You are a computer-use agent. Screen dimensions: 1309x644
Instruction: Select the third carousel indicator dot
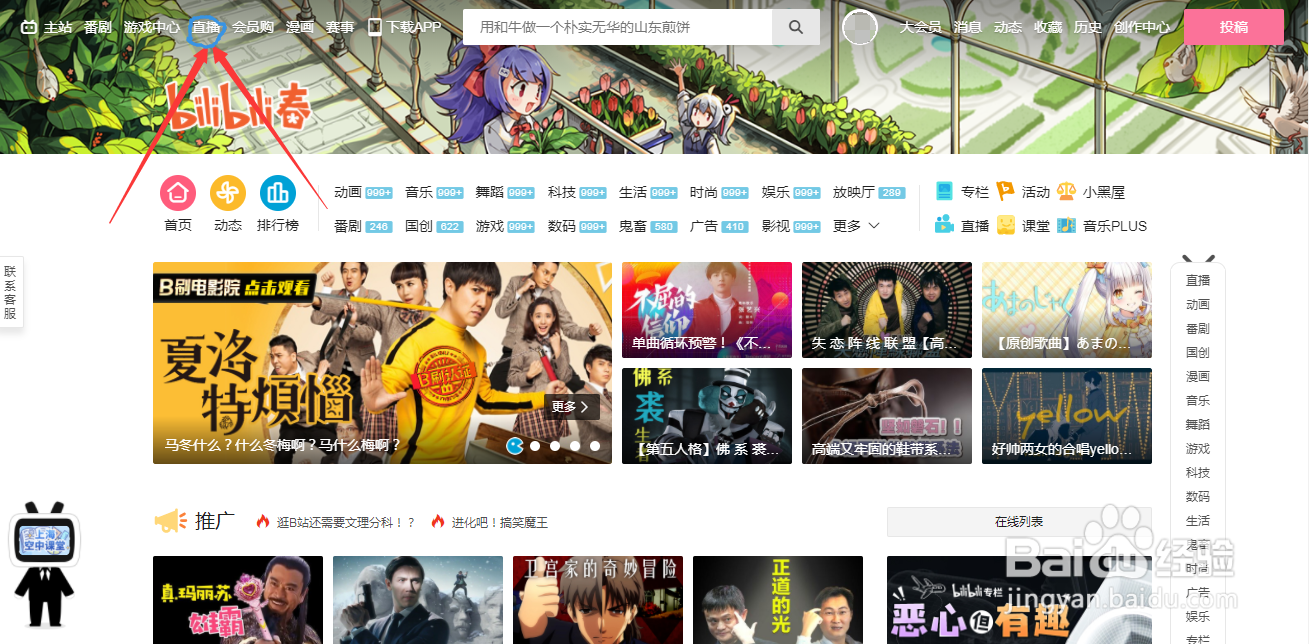click(555, 446)
